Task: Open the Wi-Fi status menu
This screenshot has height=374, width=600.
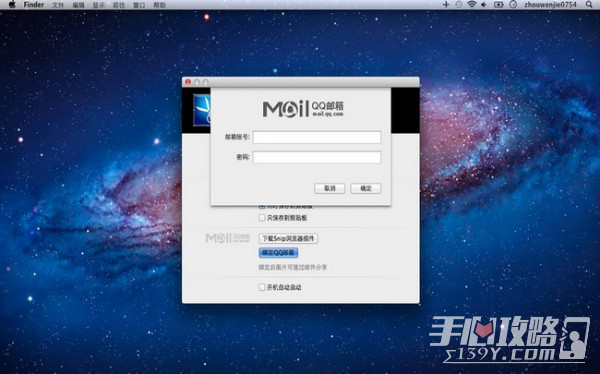Action: point(472,5)
